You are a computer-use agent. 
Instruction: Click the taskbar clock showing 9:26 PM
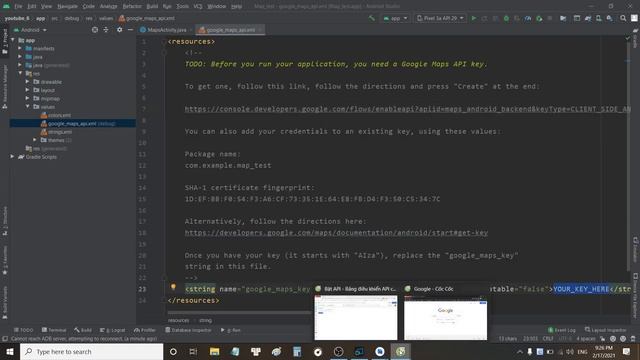604,351
